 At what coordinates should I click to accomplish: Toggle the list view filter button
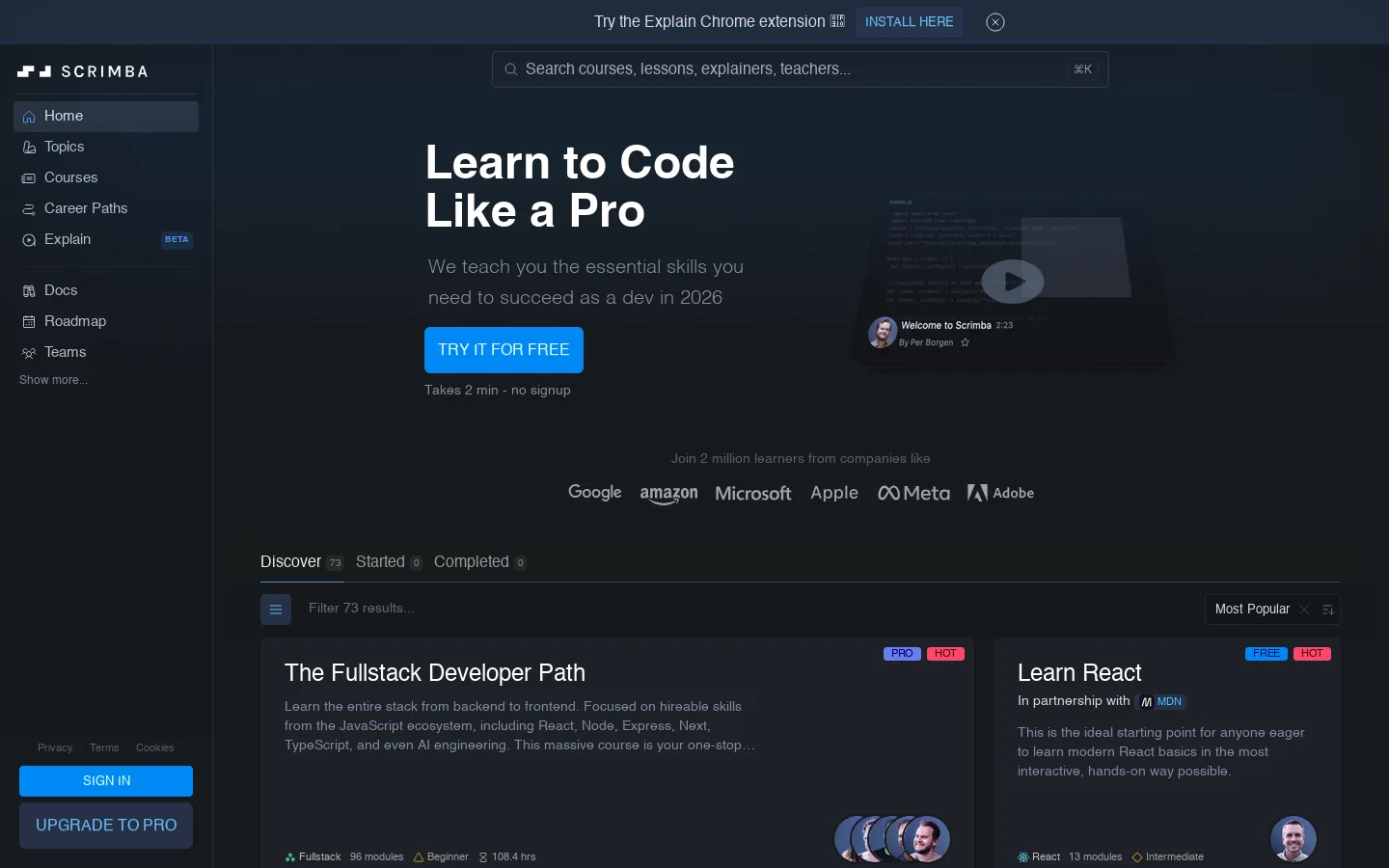coord(276,609)
